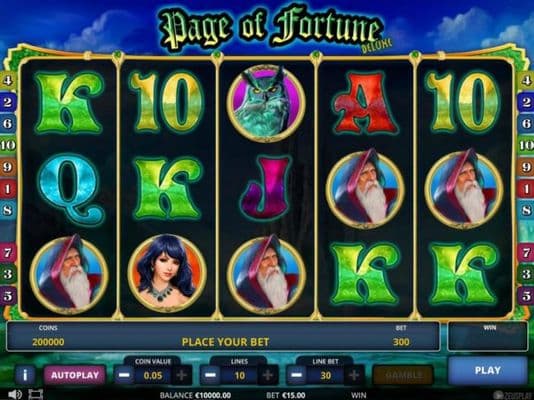The width and height of the screenshot is (534, 400).
Task: Start Autoplay mode
Action: tap(75, 375)
